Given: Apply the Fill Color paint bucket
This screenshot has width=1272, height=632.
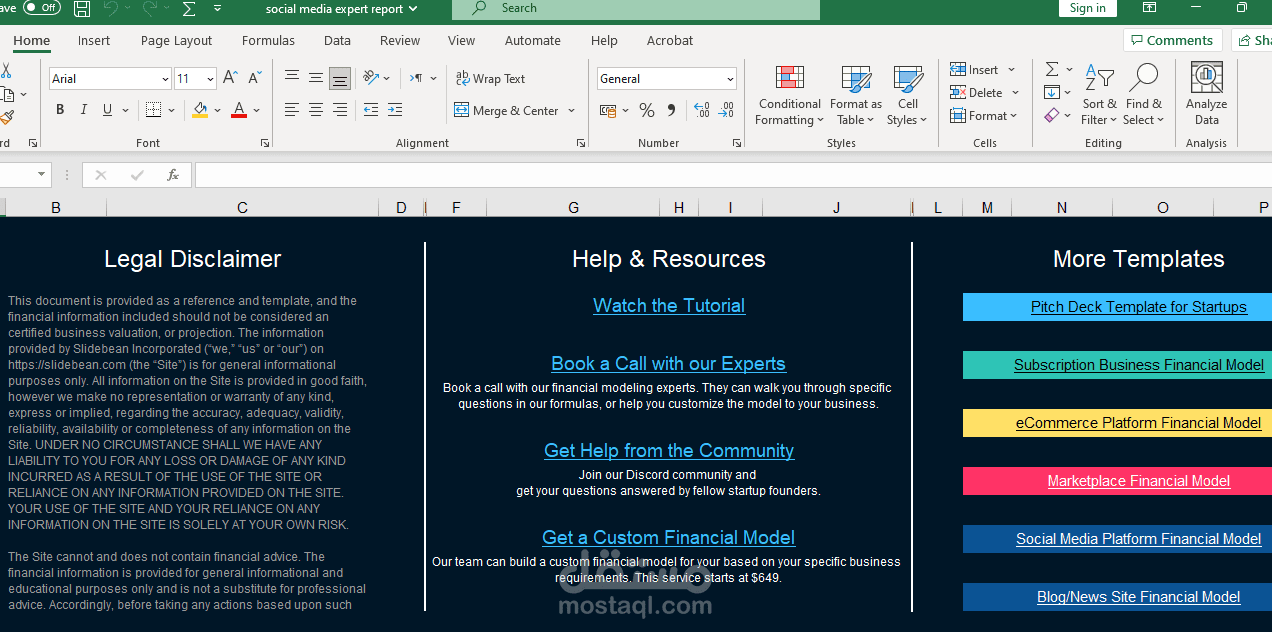Looking at the screenshot, I should [200, 110].
